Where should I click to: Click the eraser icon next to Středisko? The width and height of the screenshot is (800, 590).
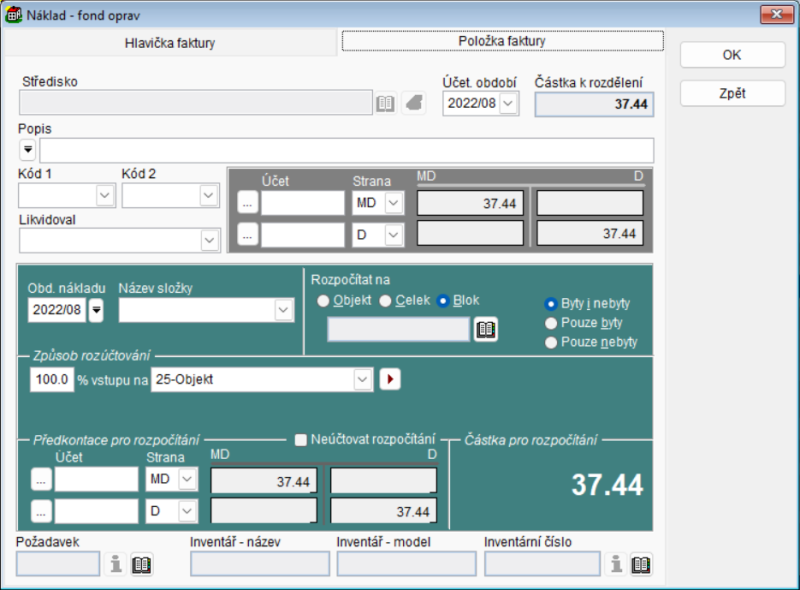(413, 103)
